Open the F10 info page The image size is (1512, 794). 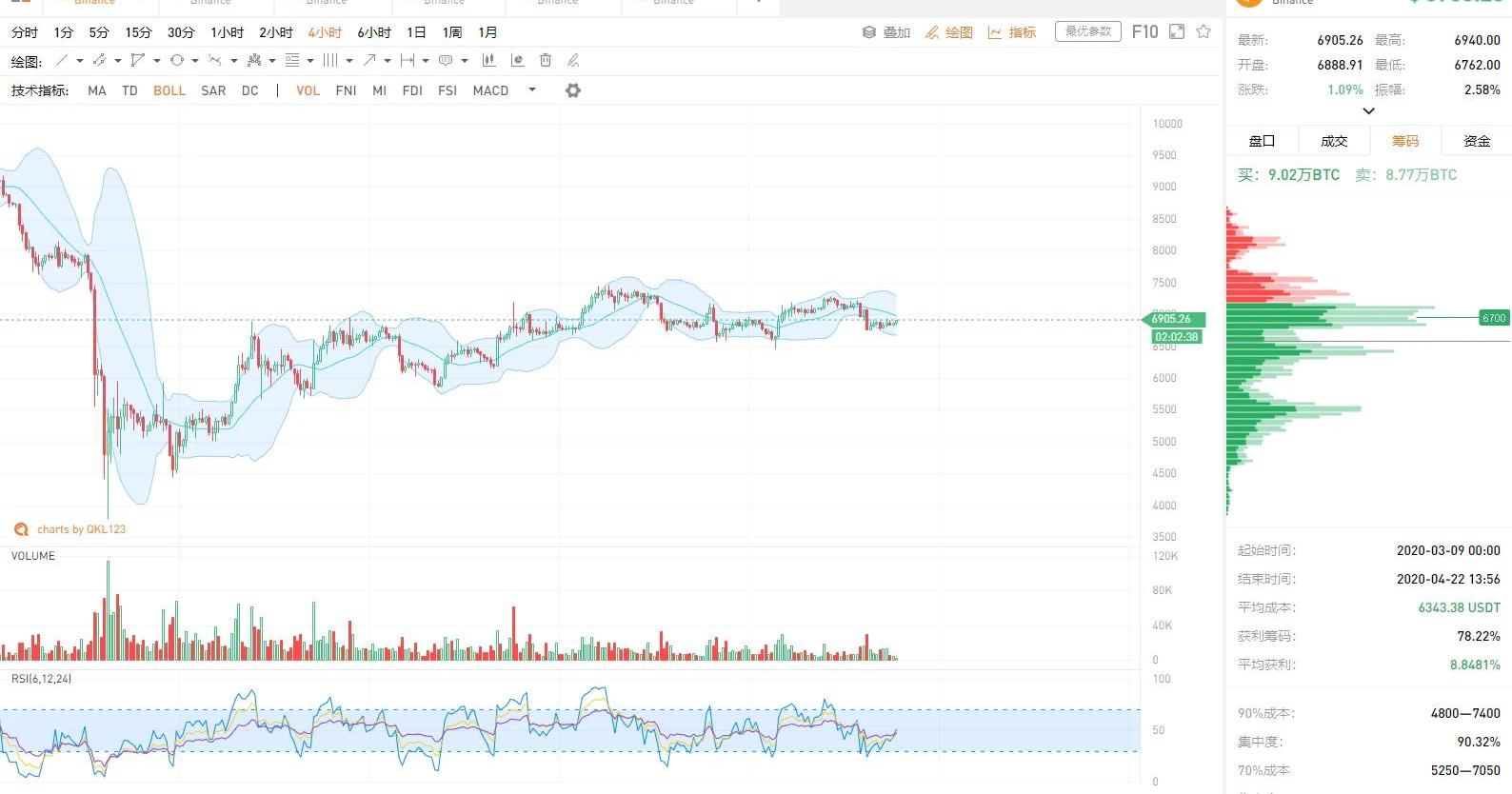(1144, 31)
